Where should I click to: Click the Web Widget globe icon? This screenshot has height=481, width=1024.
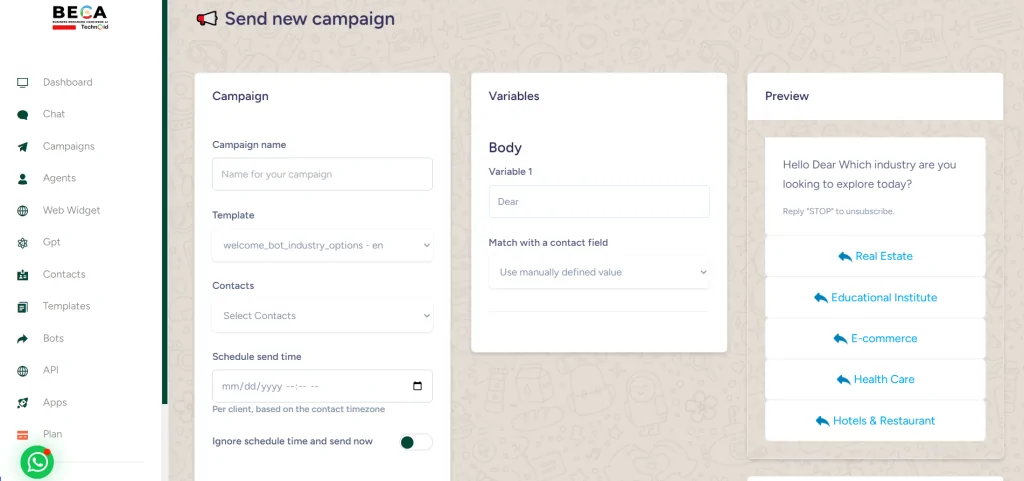tap(22, 211)
